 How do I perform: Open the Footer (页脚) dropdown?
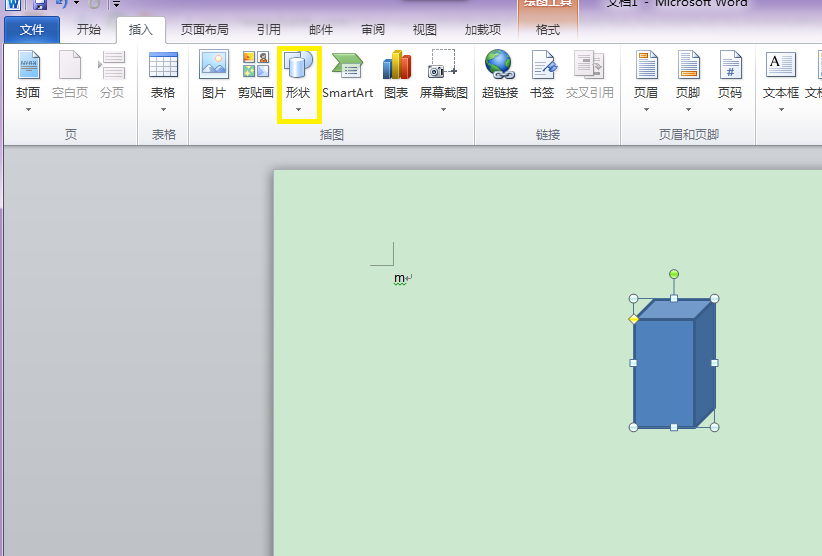coord(688,82)
